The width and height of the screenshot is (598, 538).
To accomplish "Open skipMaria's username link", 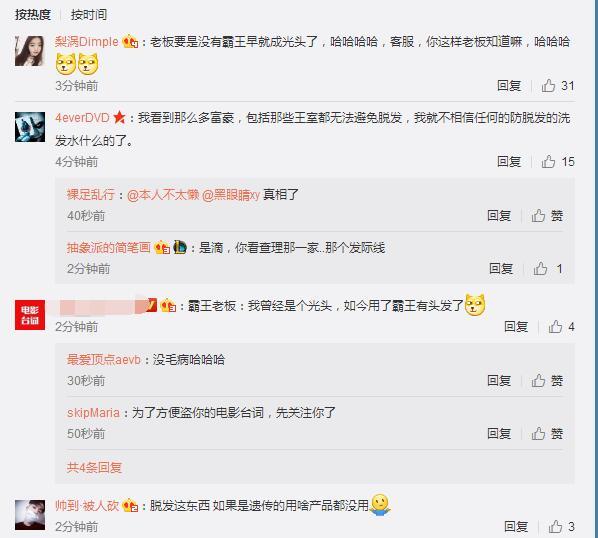I will pos(93,413).
